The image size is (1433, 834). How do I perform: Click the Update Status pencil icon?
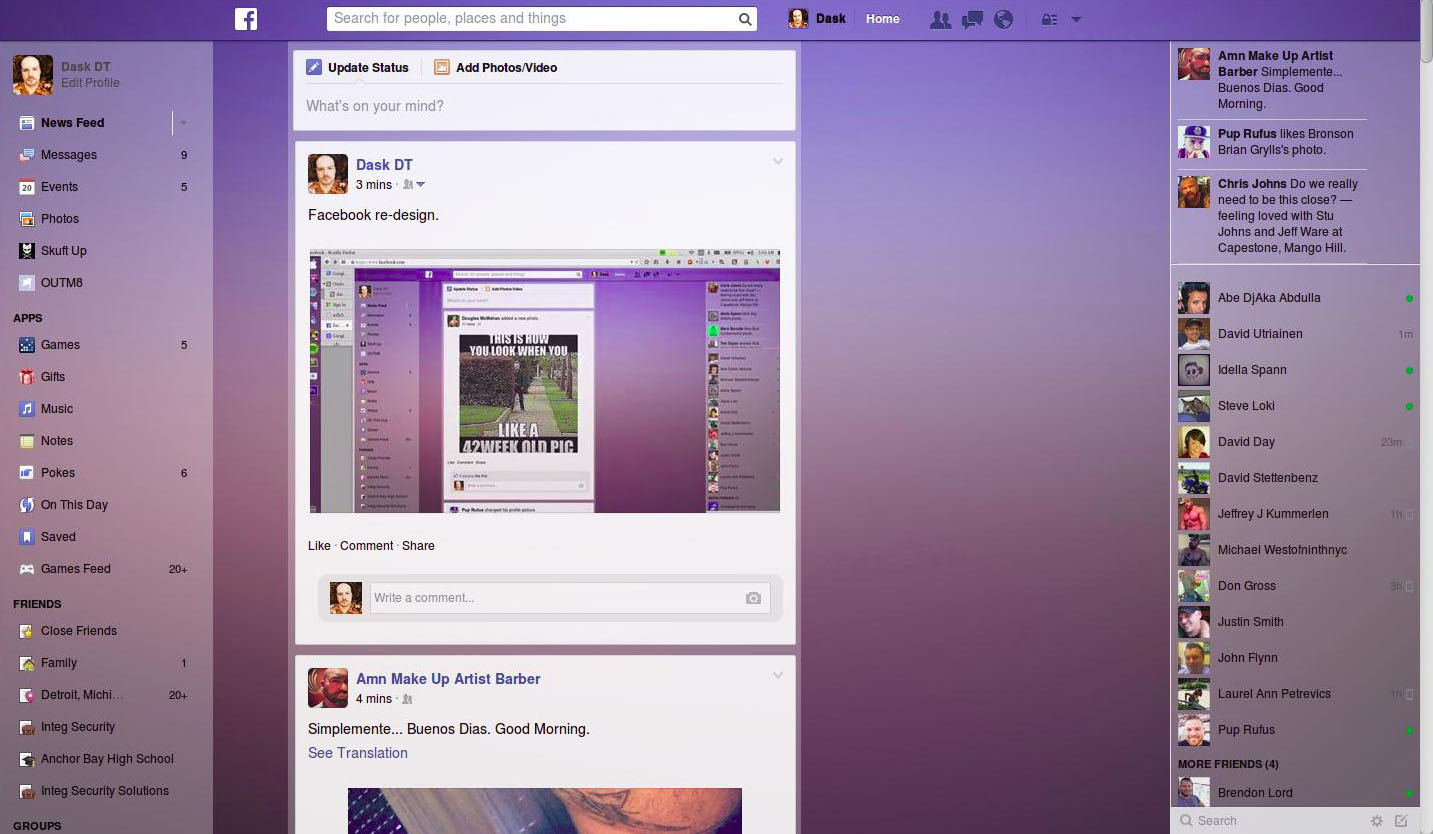pyautogui.click(x=314, y=67)
